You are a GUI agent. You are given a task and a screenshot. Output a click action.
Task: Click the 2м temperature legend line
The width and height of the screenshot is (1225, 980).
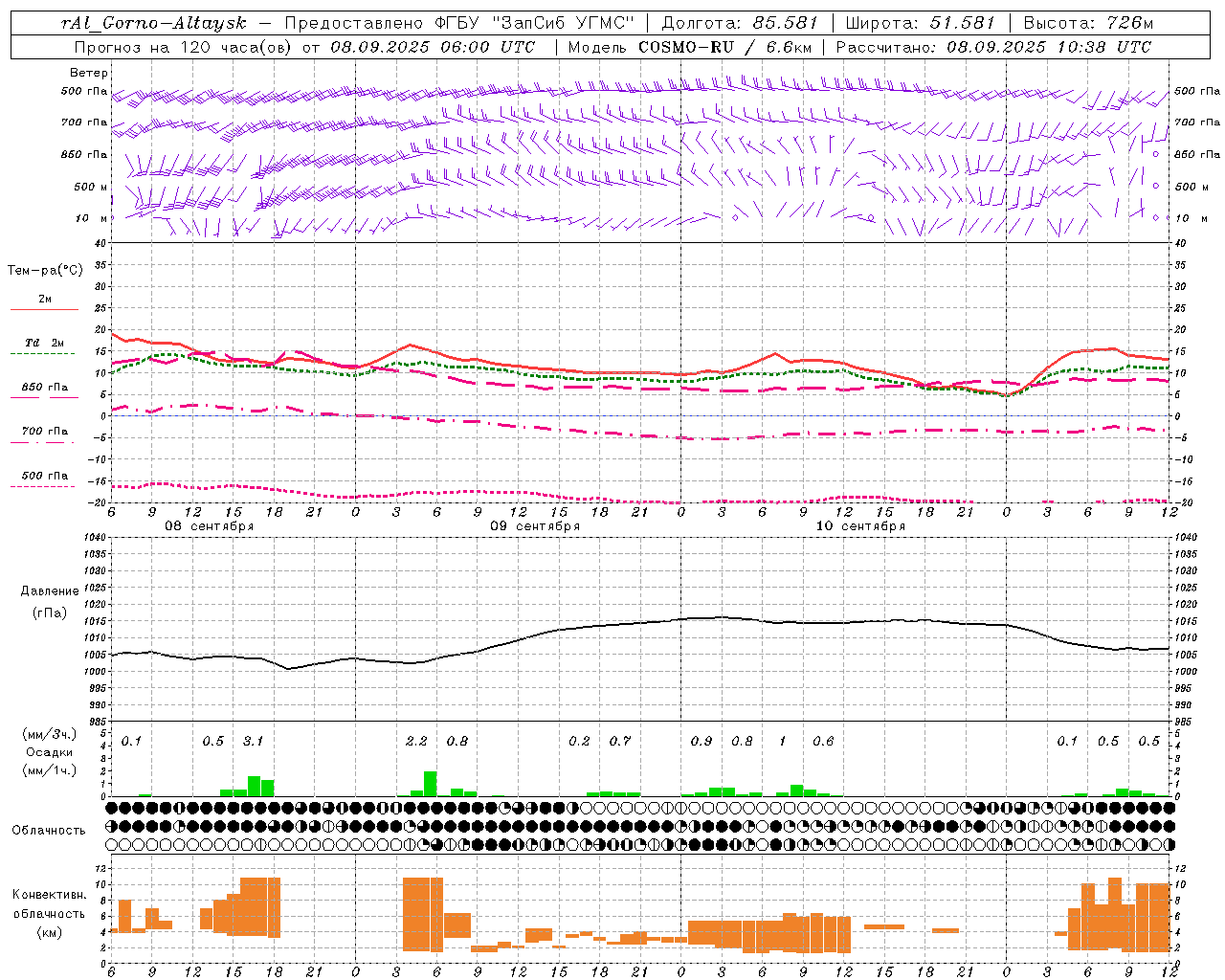tap(45, 303)
